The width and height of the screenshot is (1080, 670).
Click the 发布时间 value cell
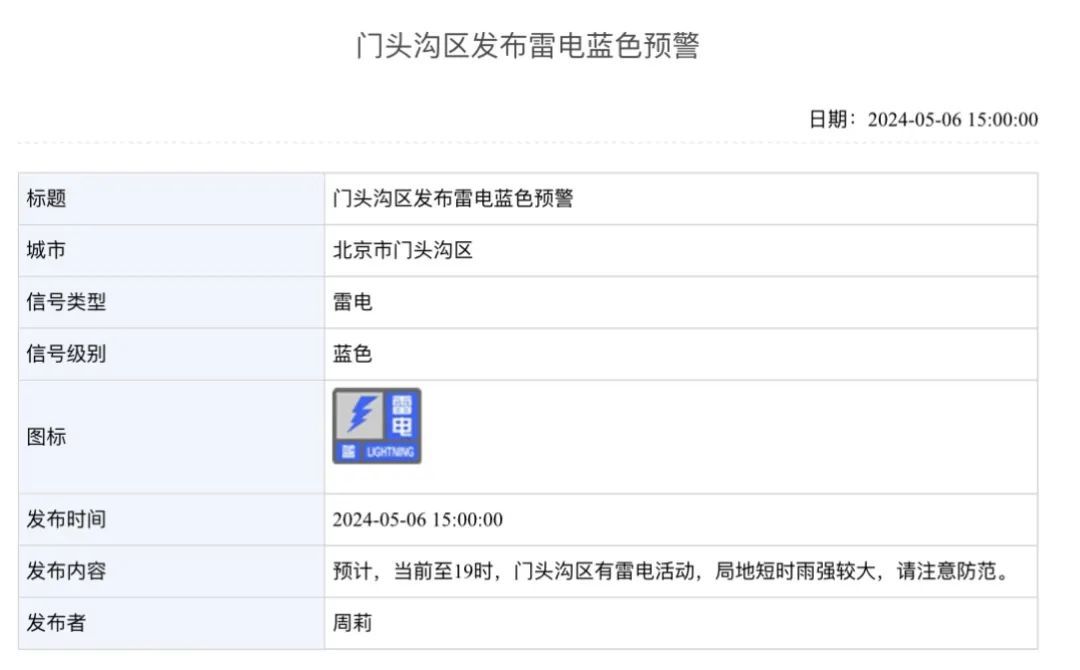(420, 519)
